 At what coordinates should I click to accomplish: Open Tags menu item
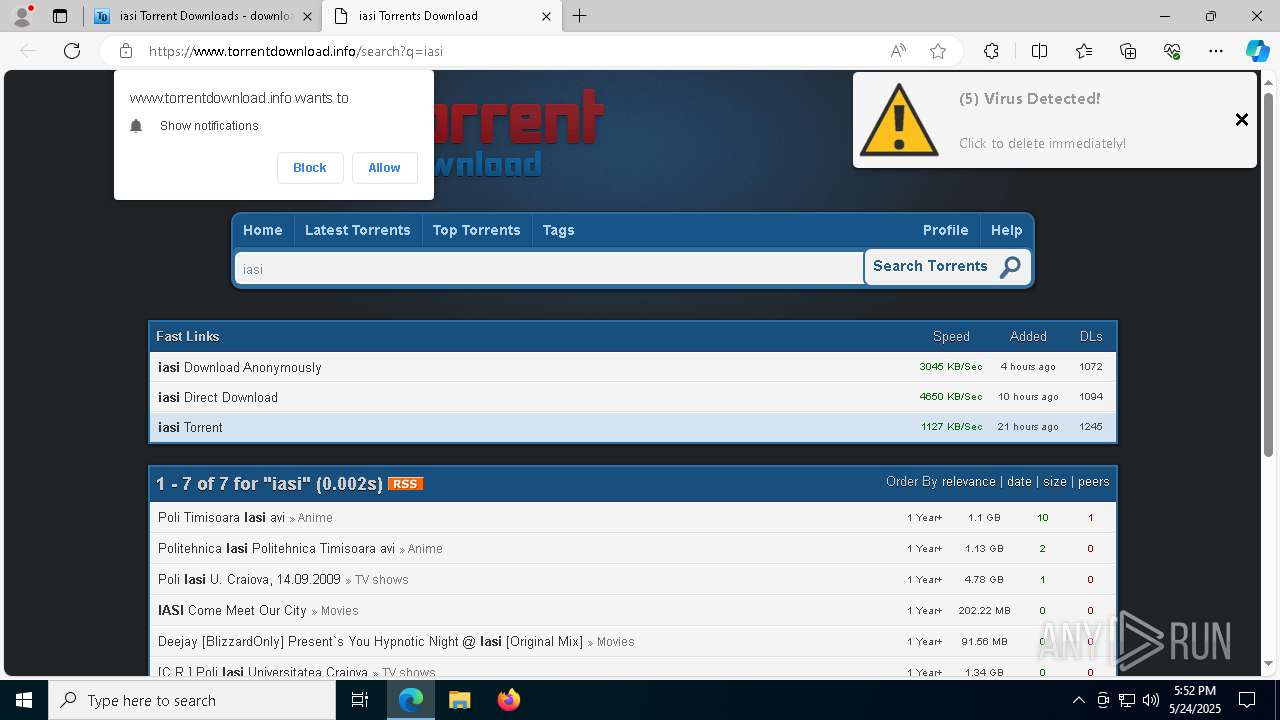pos(558,230)
